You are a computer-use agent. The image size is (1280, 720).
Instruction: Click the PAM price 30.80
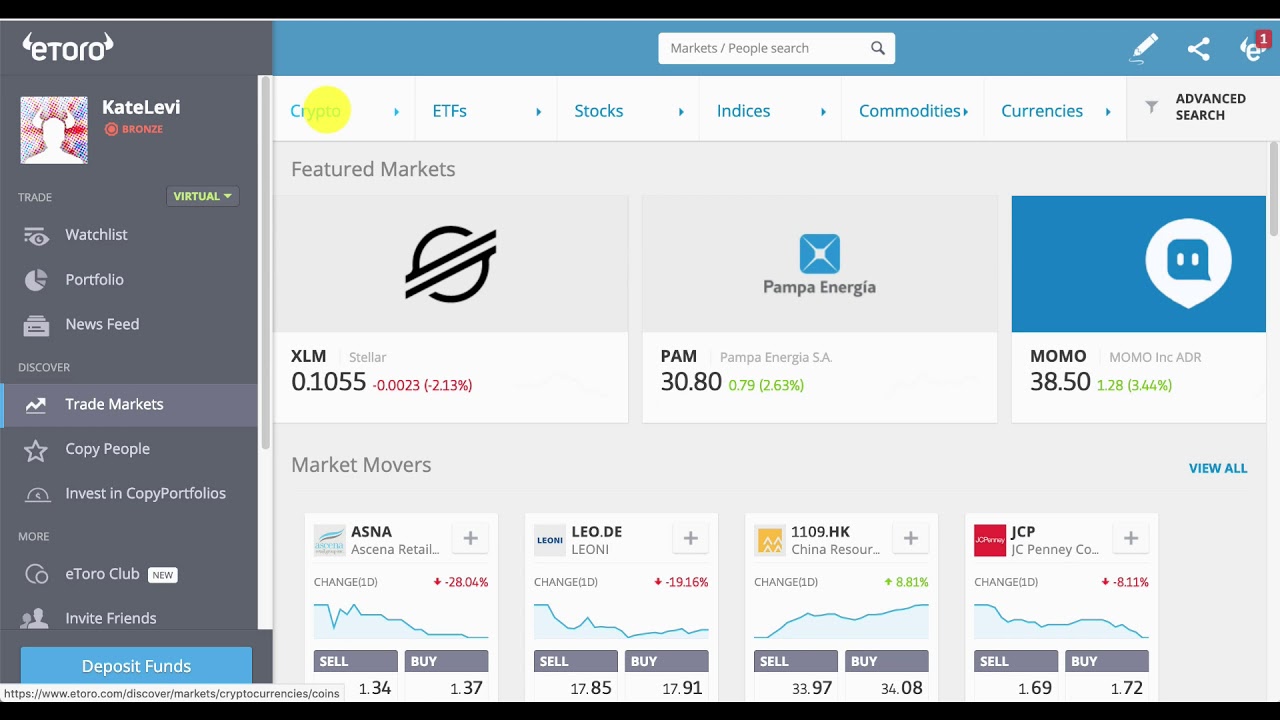coord(691,382)
